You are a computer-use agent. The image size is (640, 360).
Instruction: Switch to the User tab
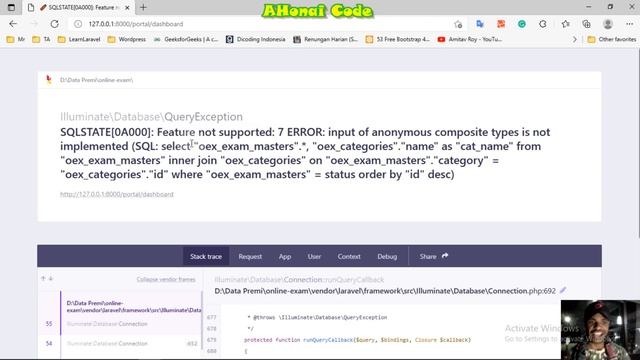314,256
